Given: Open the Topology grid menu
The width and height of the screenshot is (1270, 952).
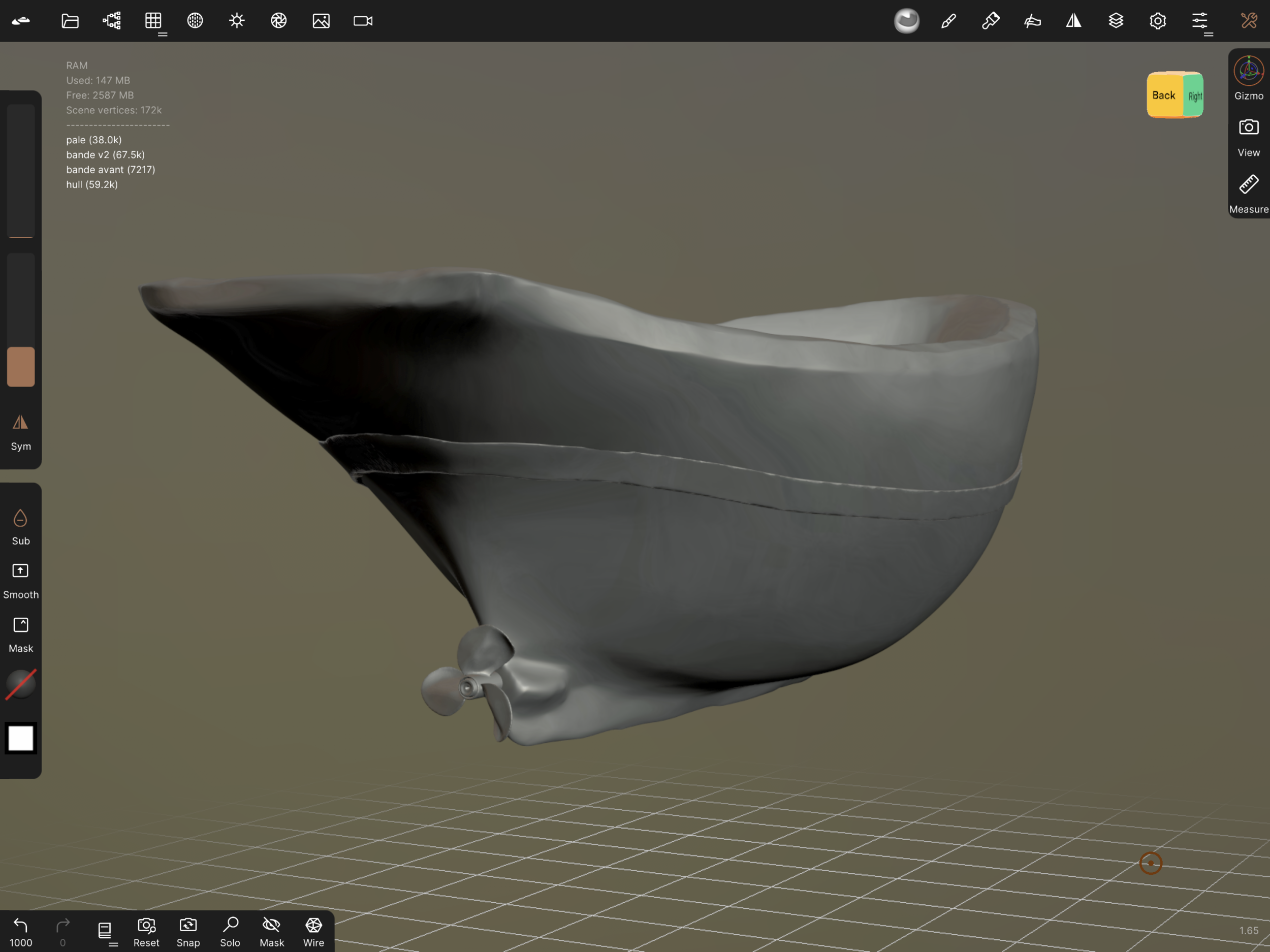Looking at the screenshot, I should pos(153,21).
